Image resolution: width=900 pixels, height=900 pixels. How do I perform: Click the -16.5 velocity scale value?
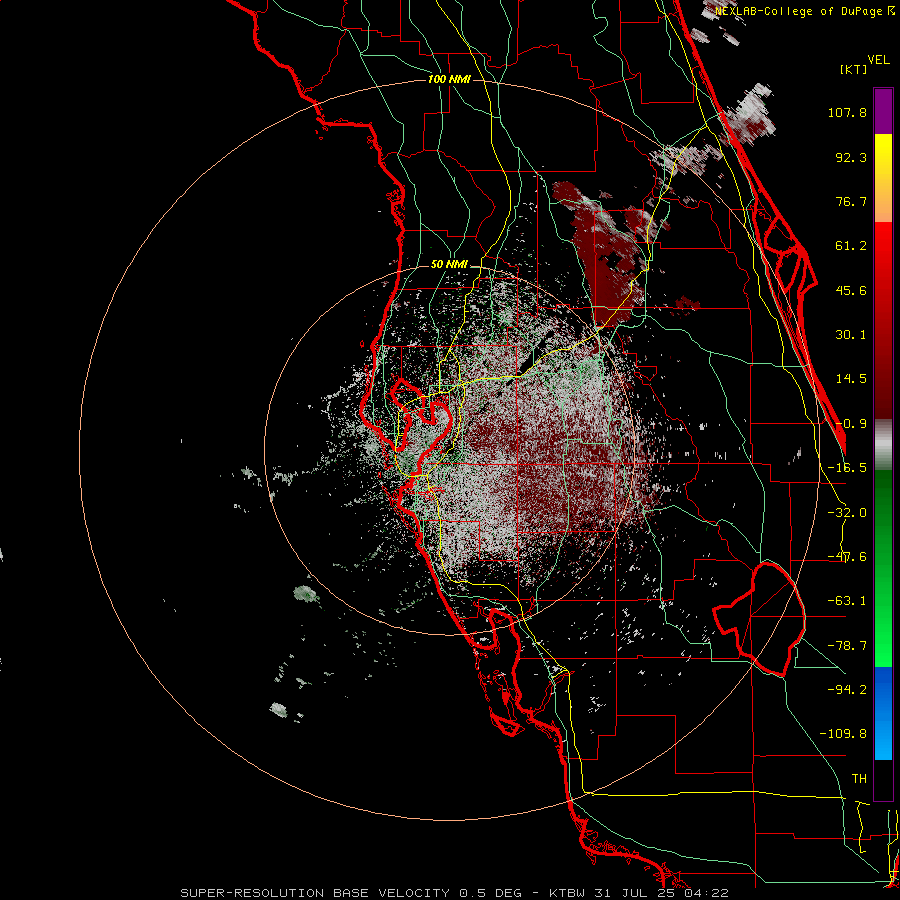coord(847,468)
